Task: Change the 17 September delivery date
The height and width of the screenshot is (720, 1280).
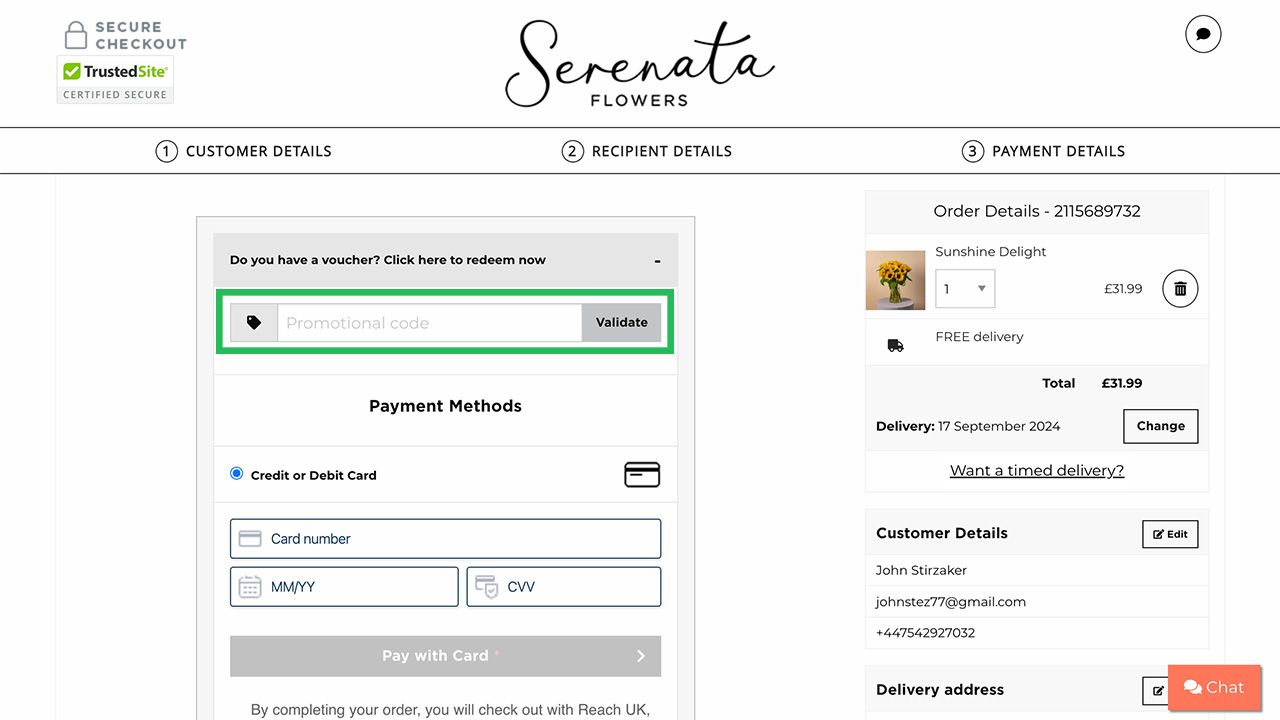Action: click(1160, 426)
